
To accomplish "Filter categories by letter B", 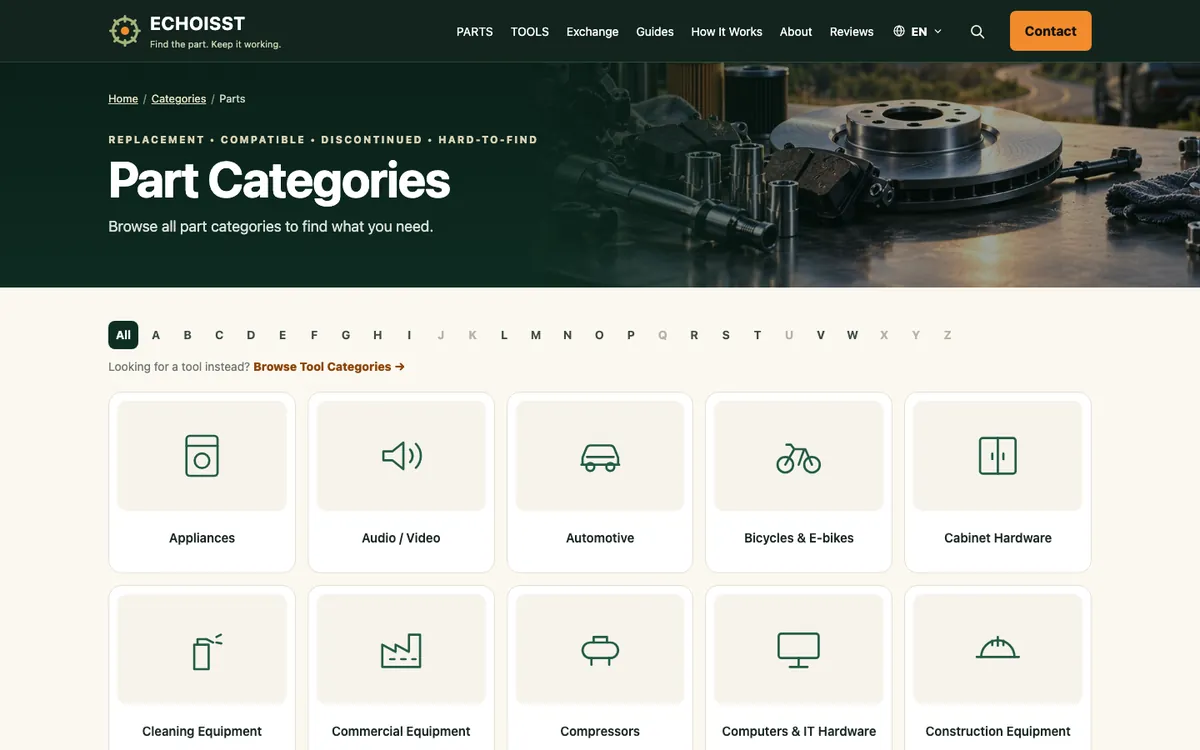I will pos(187,335).
